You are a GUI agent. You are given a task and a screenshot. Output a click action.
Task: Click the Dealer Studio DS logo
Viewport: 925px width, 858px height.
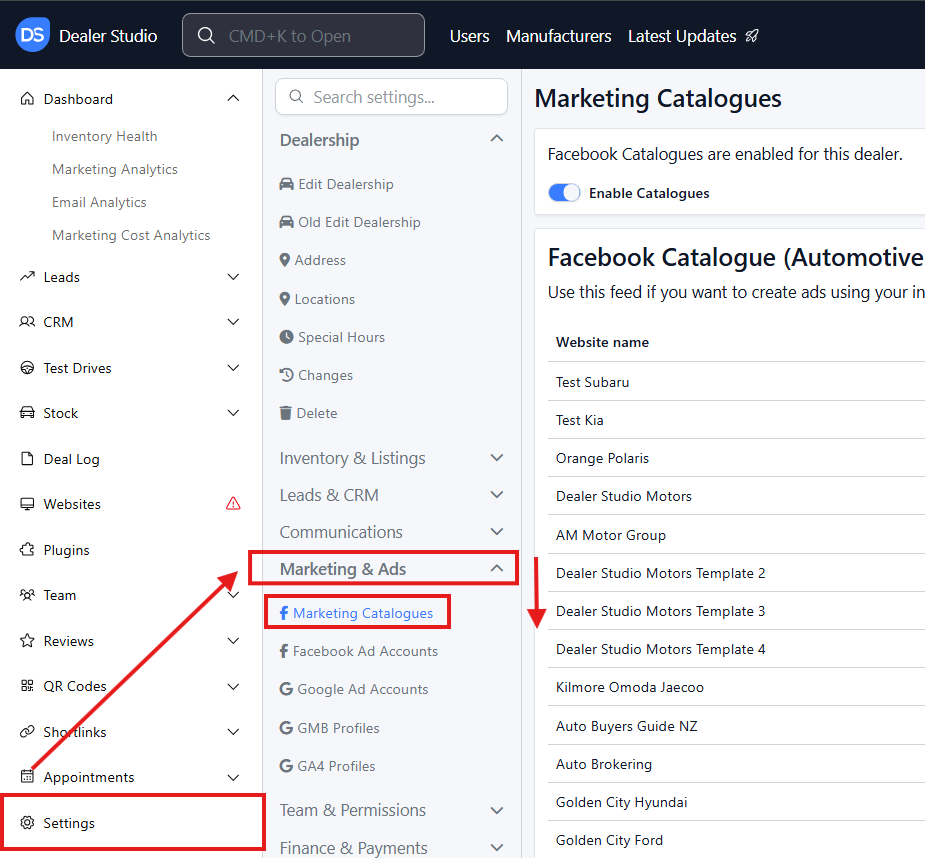pos(32,35)
